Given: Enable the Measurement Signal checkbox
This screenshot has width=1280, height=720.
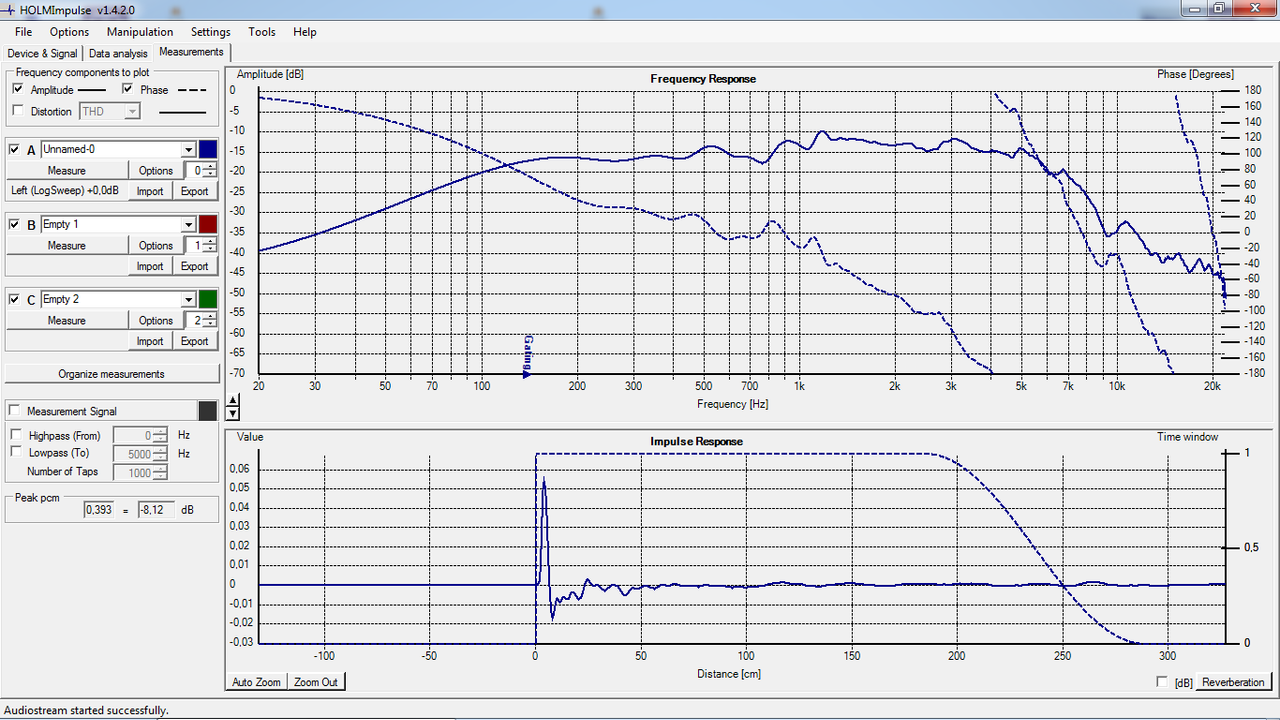Looking at the screenshot, I should tap(14, 411).
